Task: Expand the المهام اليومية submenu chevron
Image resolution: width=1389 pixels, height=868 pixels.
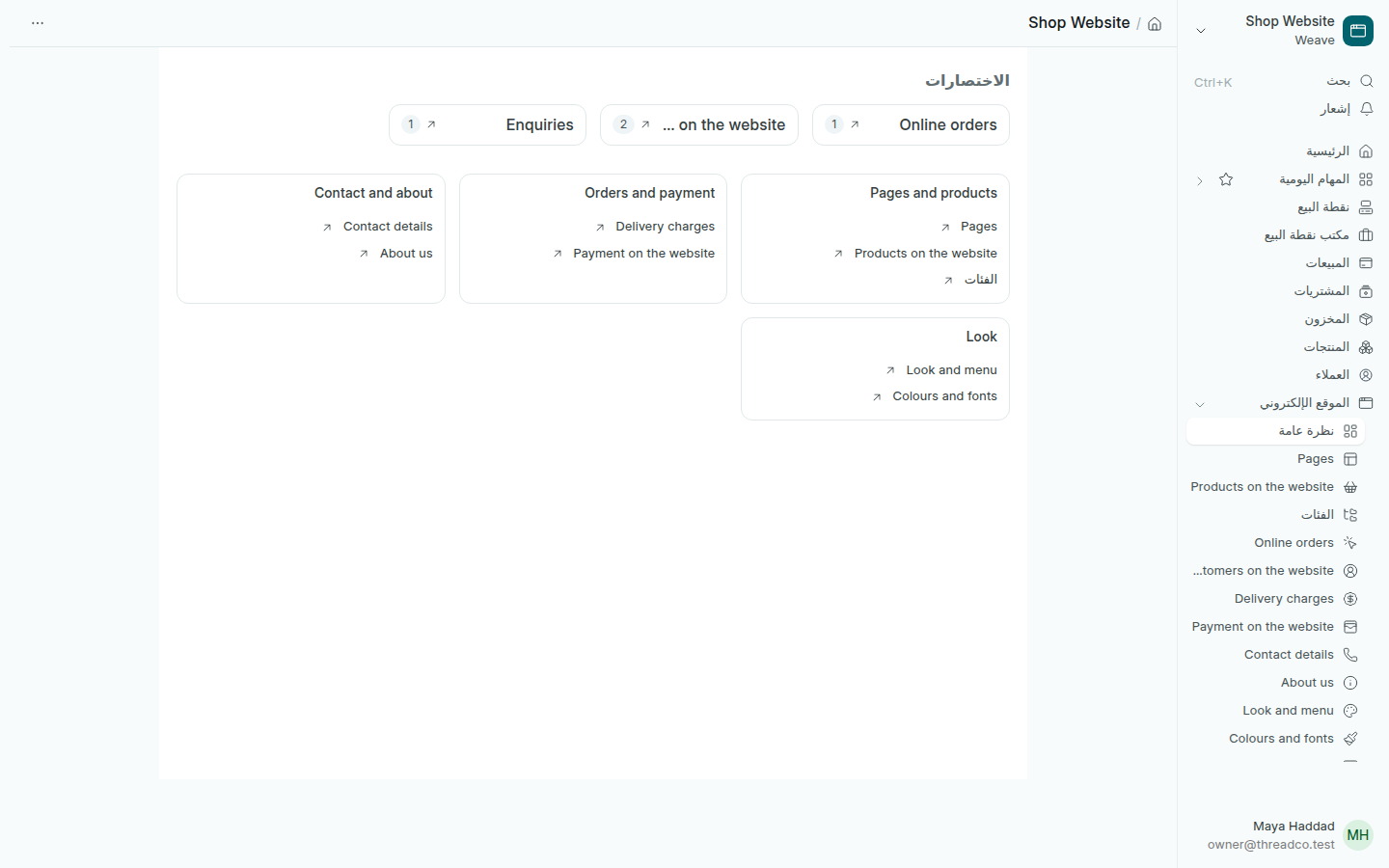Action: [x=1200, y=180]
